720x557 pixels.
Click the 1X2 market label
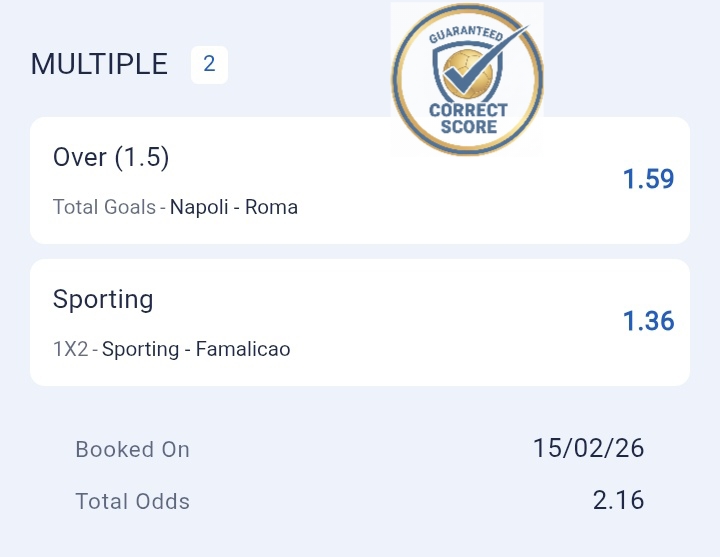(x=69, y=350)
